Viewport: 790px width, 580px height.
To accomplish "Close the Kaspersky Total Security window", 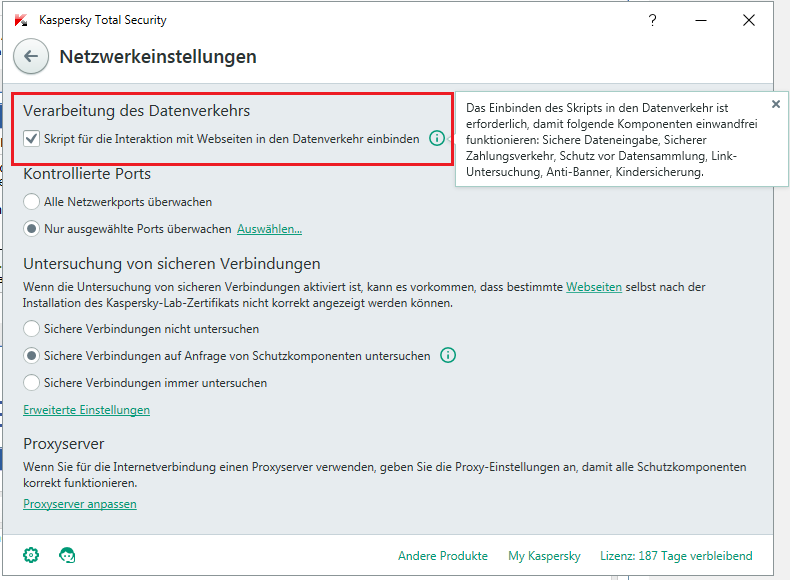I will click(749, 20).
